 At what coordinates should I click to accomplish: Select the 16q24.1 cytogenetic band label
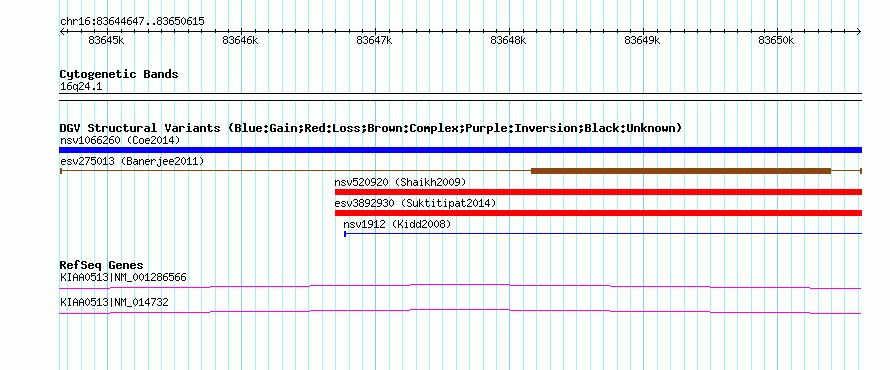click(81, 87)
